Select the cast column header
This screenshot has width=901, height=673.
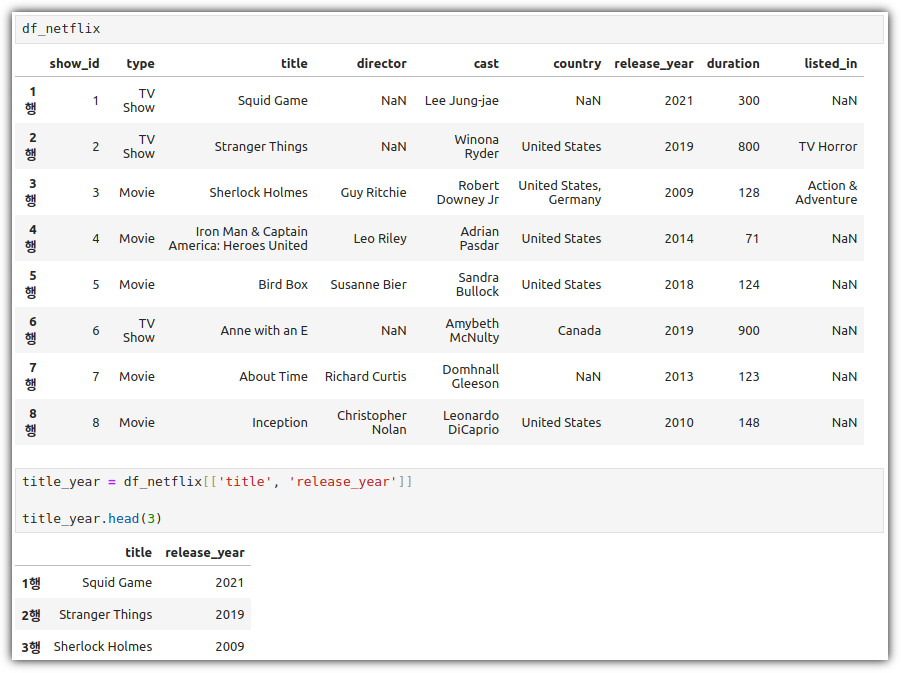(x=486, y=64)
